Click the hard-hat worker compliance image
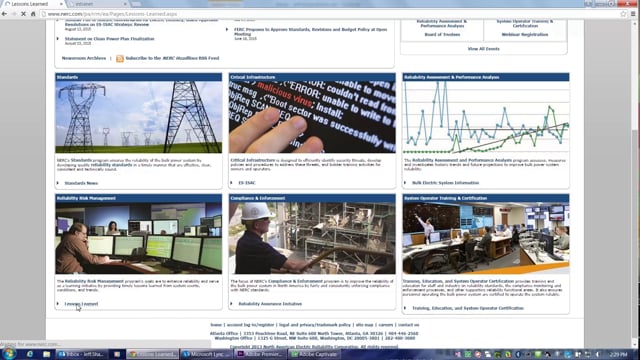Image resolution: width=640 pixels, height=360 pixels. [x=312, y=238]
